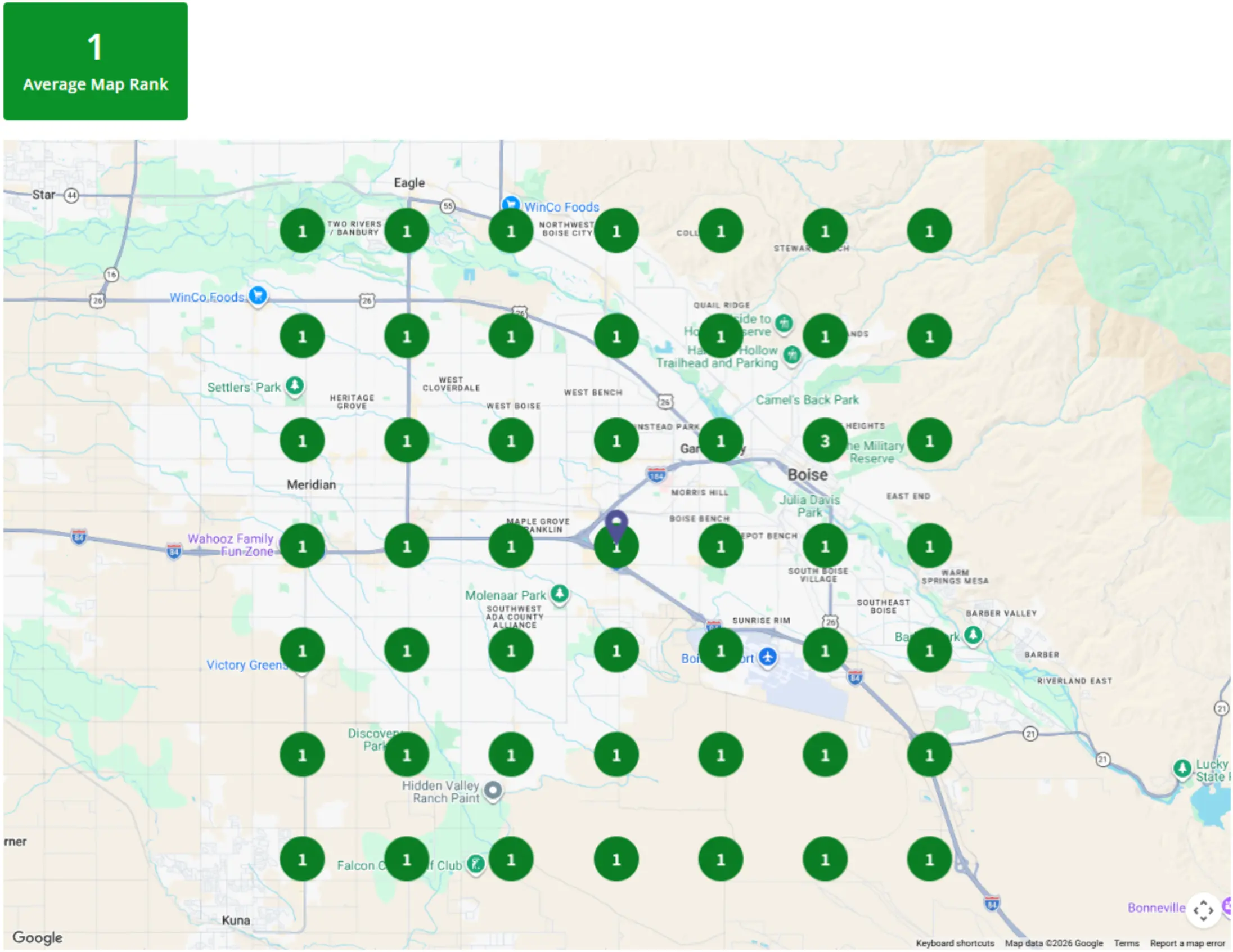Screen dimensions: 1233x952
Task: Click Report a map error link
Action: (1187, 942)
